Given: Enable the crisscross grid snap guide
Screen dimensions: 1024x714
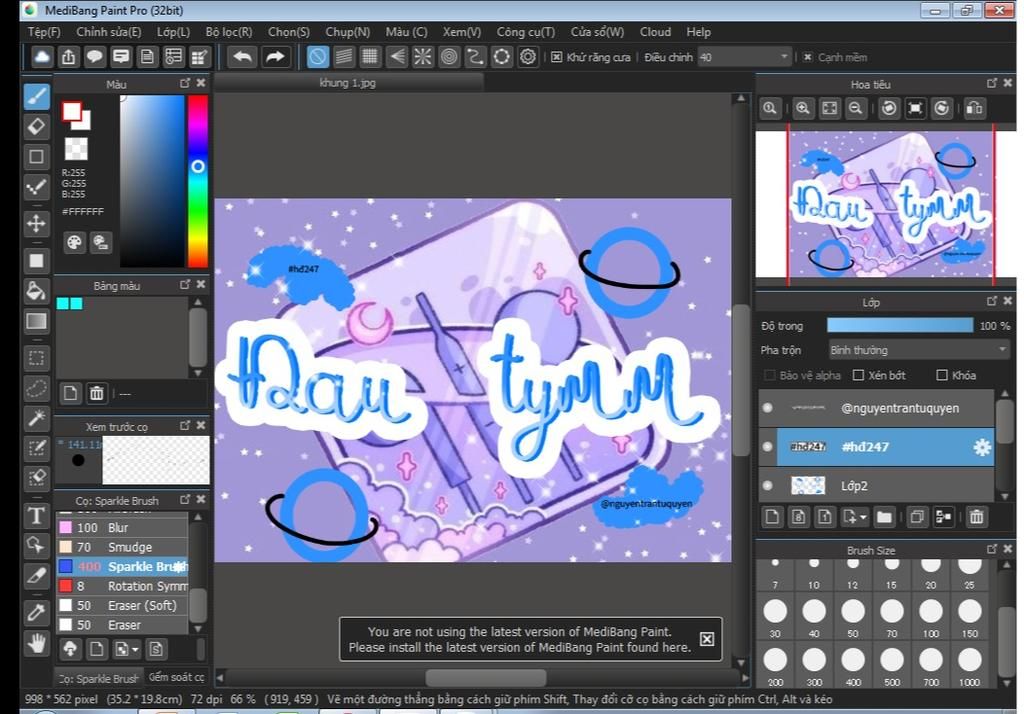Looking at the screenshot, I should click(370, 57).
